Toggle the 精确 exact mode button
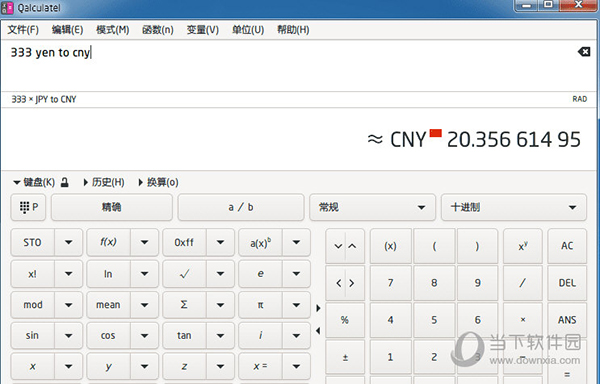 tap(112, 207)
